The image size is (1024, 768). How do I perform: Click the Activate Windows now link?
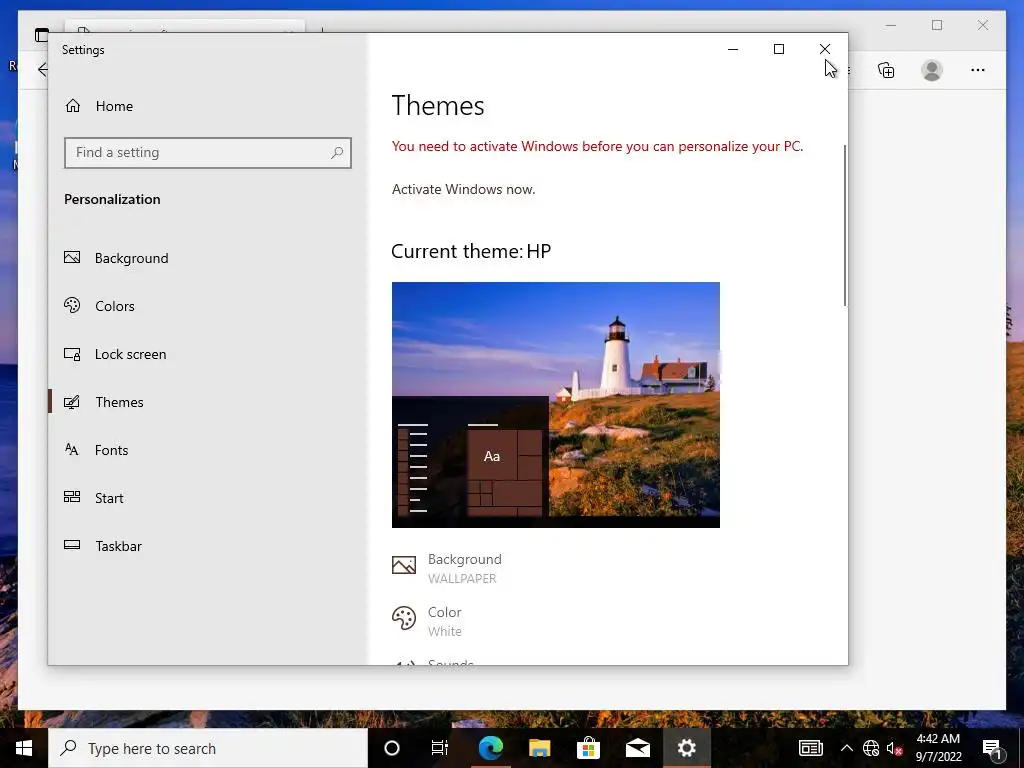pos(463,189)
